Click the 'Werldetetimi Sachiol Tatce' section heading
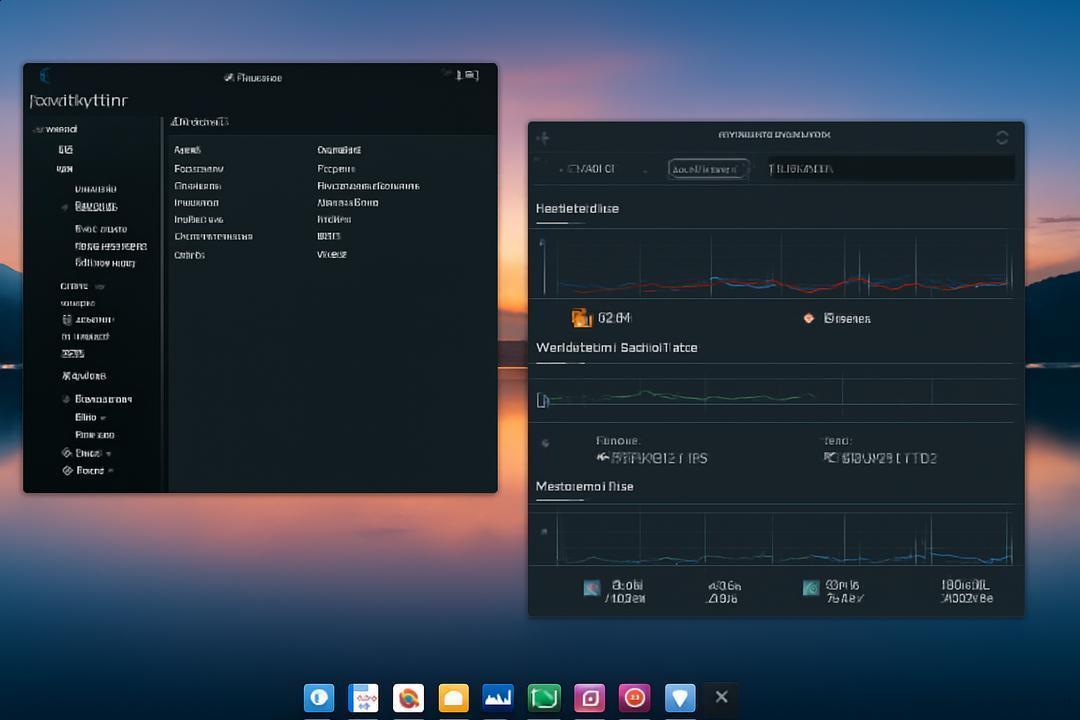Screen dimensions: 1080x720 point(616,347)
